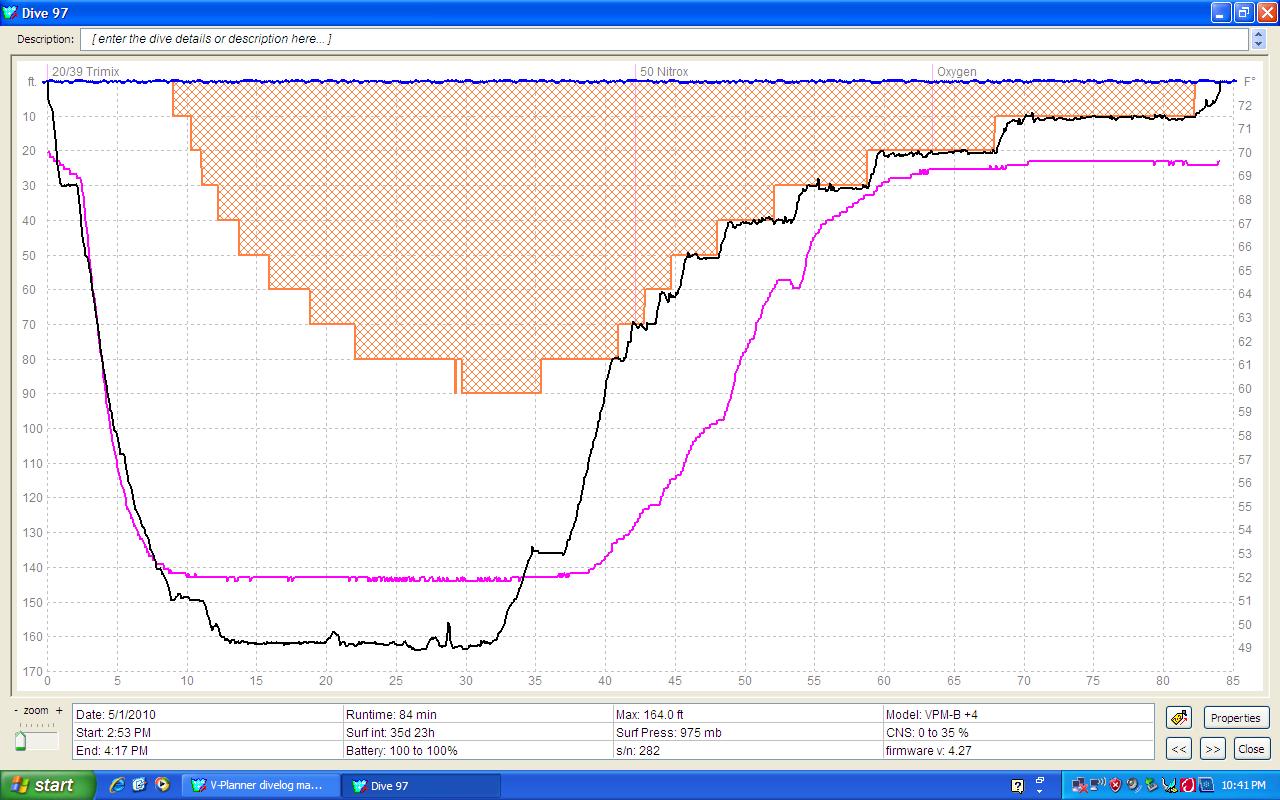Click the red circular tray icon
1280x800 pixels.
click(1188, 785)
